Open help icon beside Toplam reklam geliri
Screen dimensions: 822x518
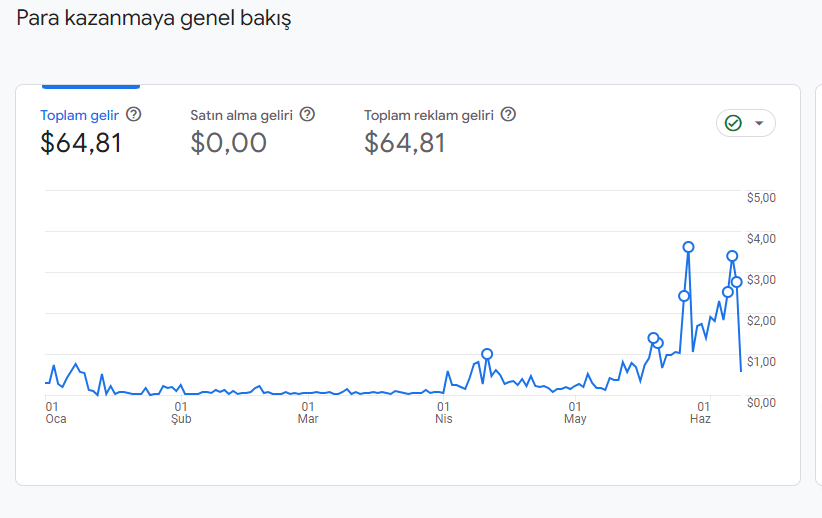(x=508, y=114)
